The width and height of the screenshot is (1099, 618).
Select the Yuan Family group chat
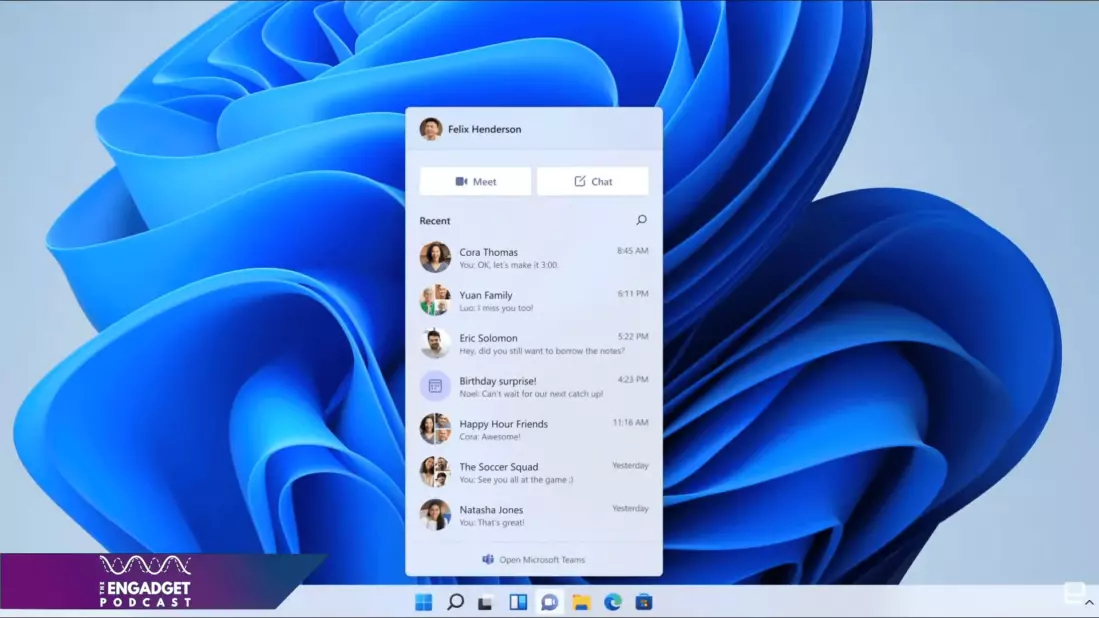[x=533, y=301]
